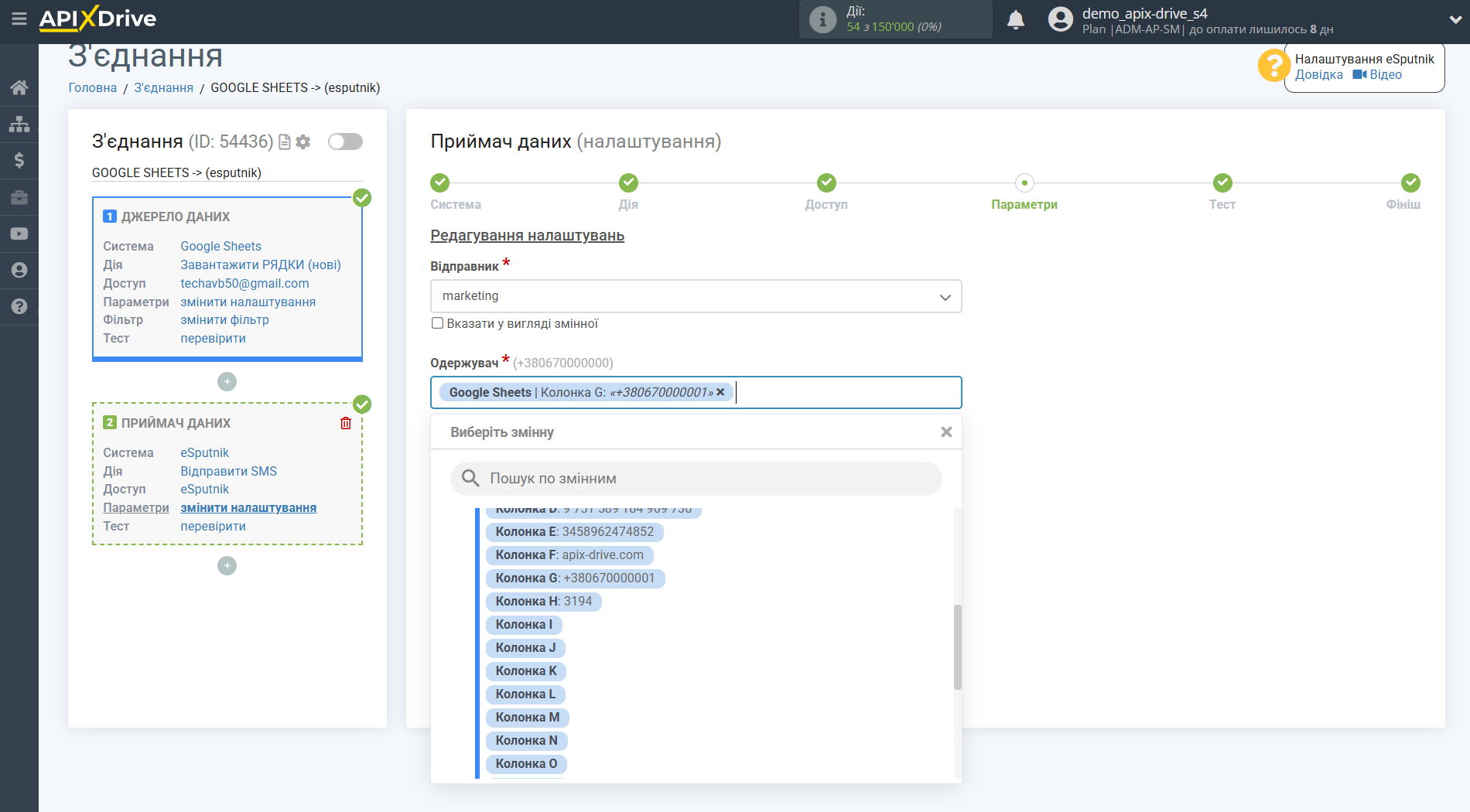Image resolution: width=1470 pixels, height=812 pixels.
Task: Open the hamburger menu
Action: click(x=19, y=19)
